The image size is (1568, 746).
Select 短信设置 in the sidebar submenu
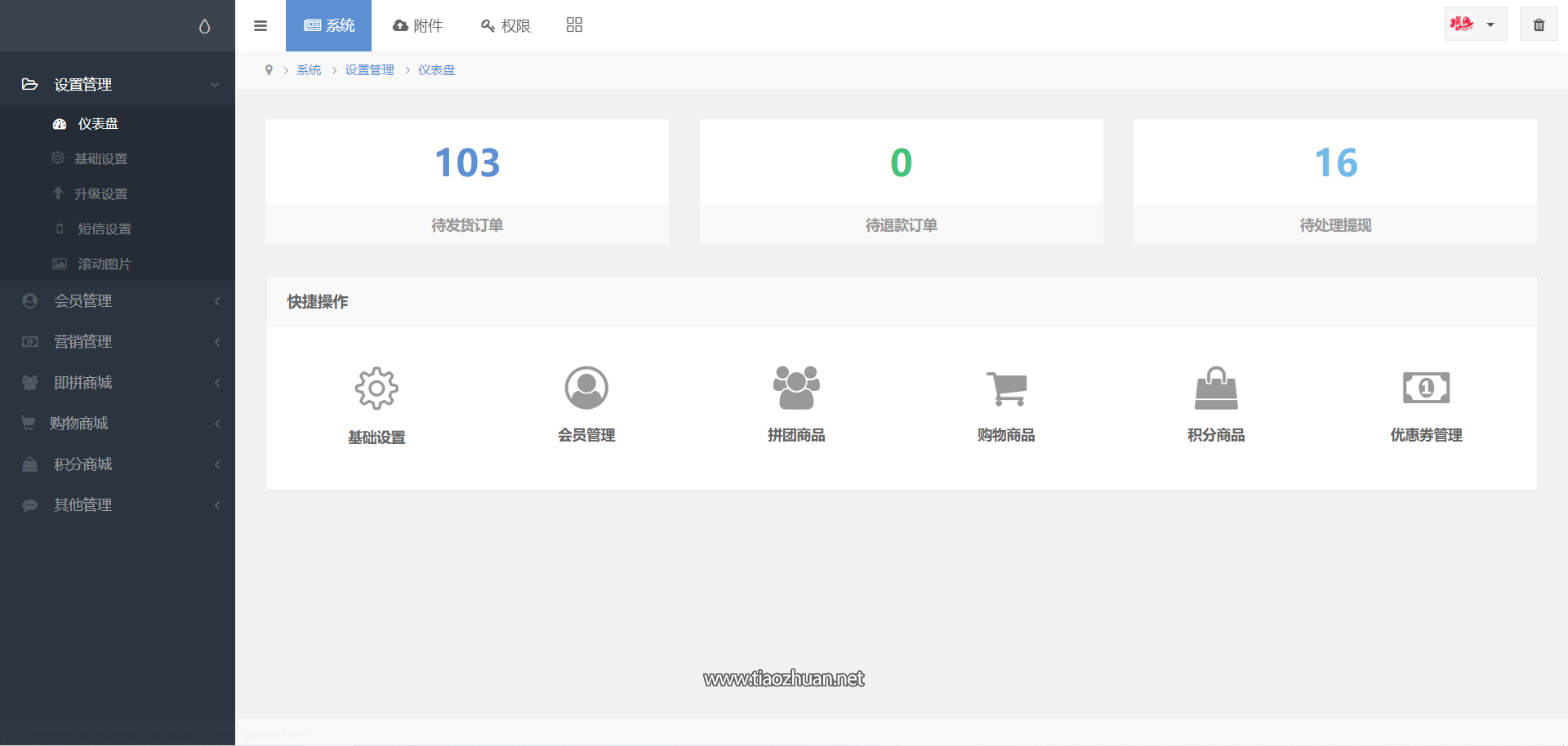point(104,229)
